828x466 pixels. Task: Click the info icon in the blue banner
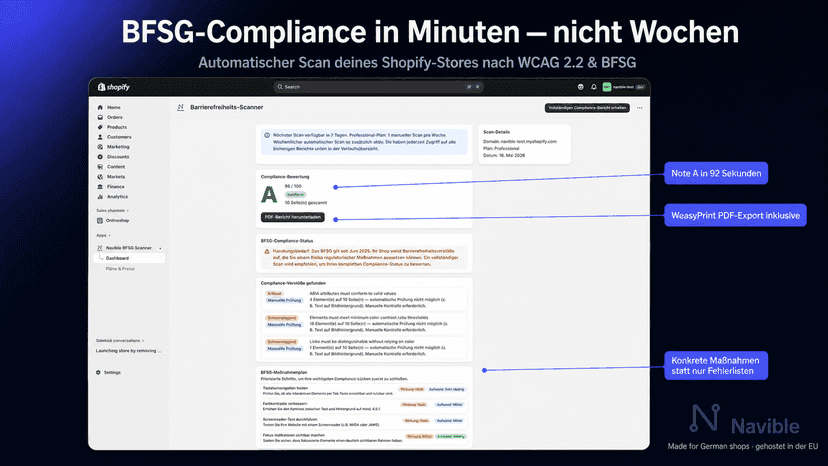(x=267, y=135)
